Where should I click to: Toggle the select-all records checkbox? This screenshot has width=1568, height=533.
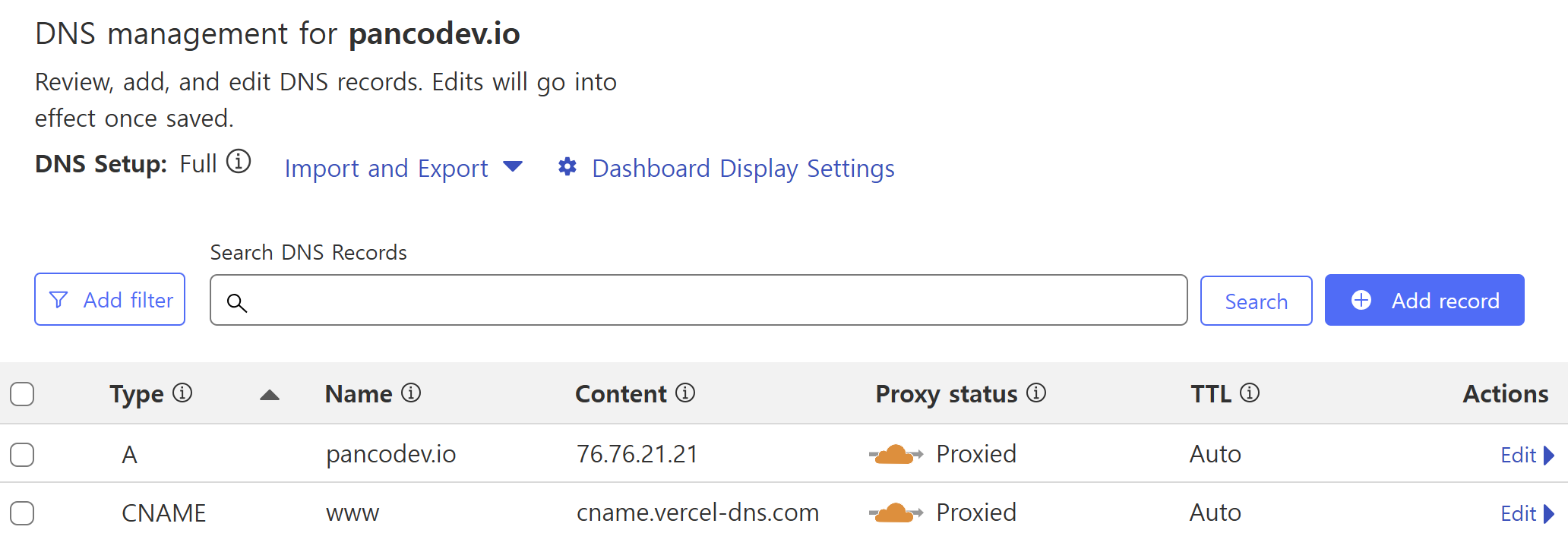(x=22, y=394)
